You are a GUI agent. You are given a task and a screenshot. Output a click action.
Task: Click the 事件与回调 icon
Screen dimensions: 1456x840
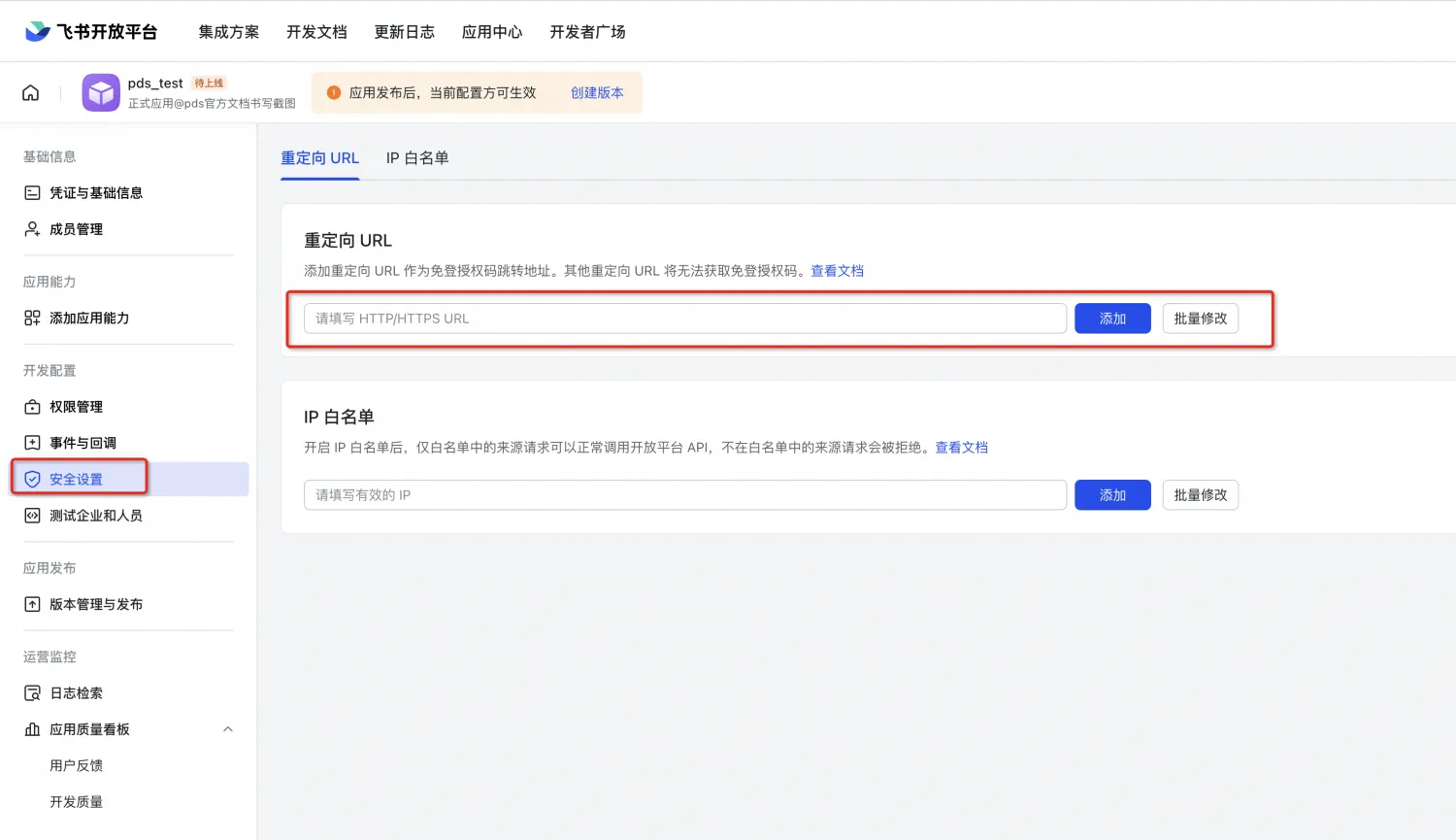coord(32,443)
